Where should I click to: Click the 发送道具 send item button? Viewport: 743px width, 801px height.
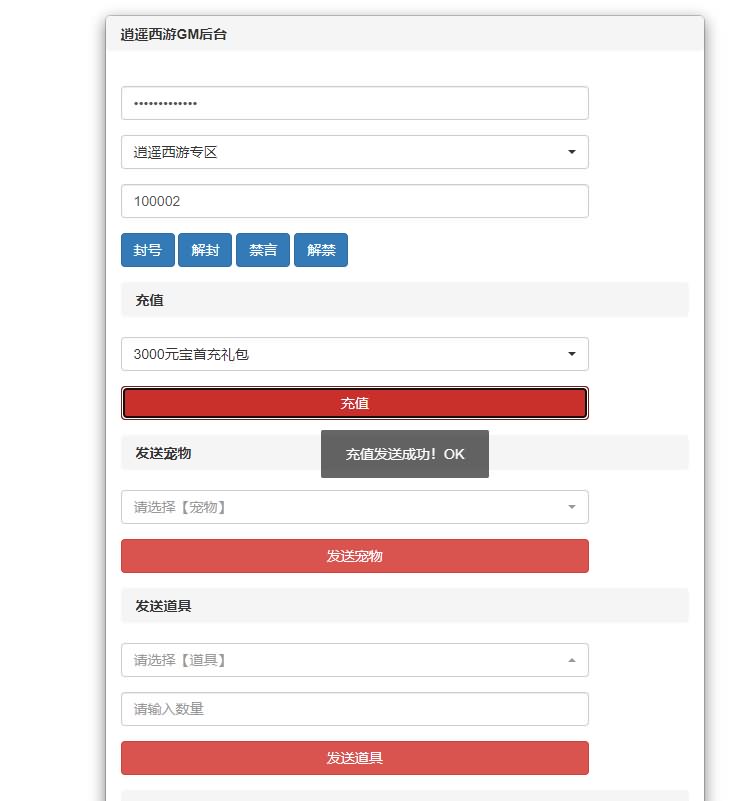[x=355, y=758]
